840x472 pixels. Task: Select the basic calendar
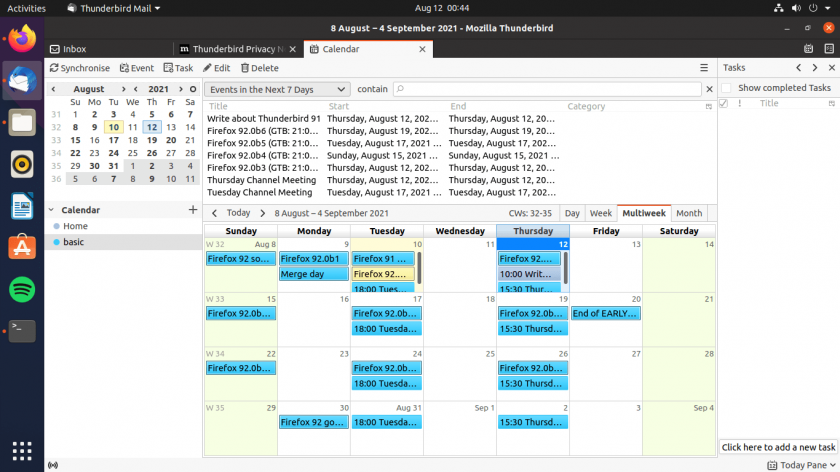123,242
